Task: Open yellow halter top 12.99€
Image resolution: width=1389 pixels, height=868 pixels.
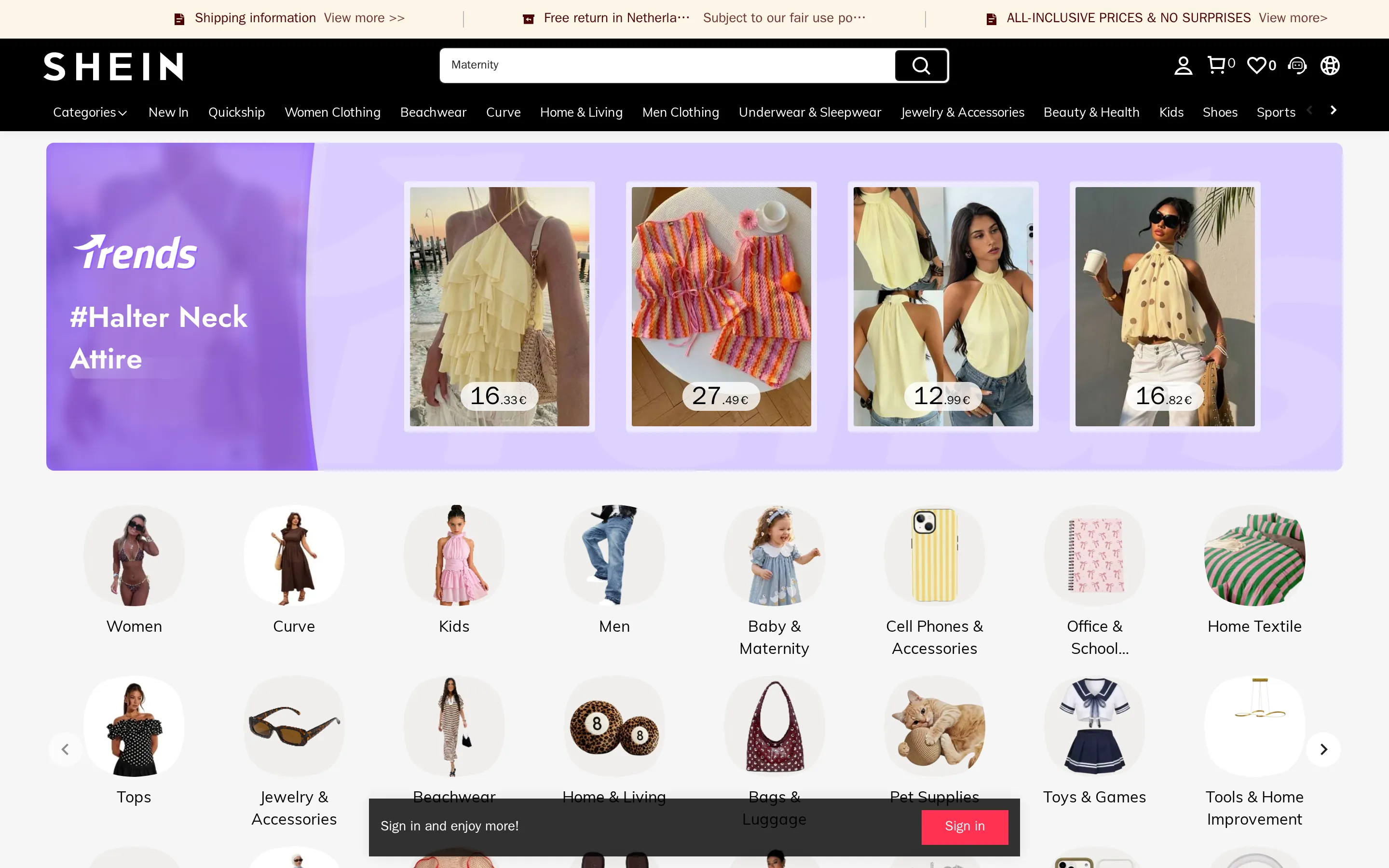Action: 943,307
